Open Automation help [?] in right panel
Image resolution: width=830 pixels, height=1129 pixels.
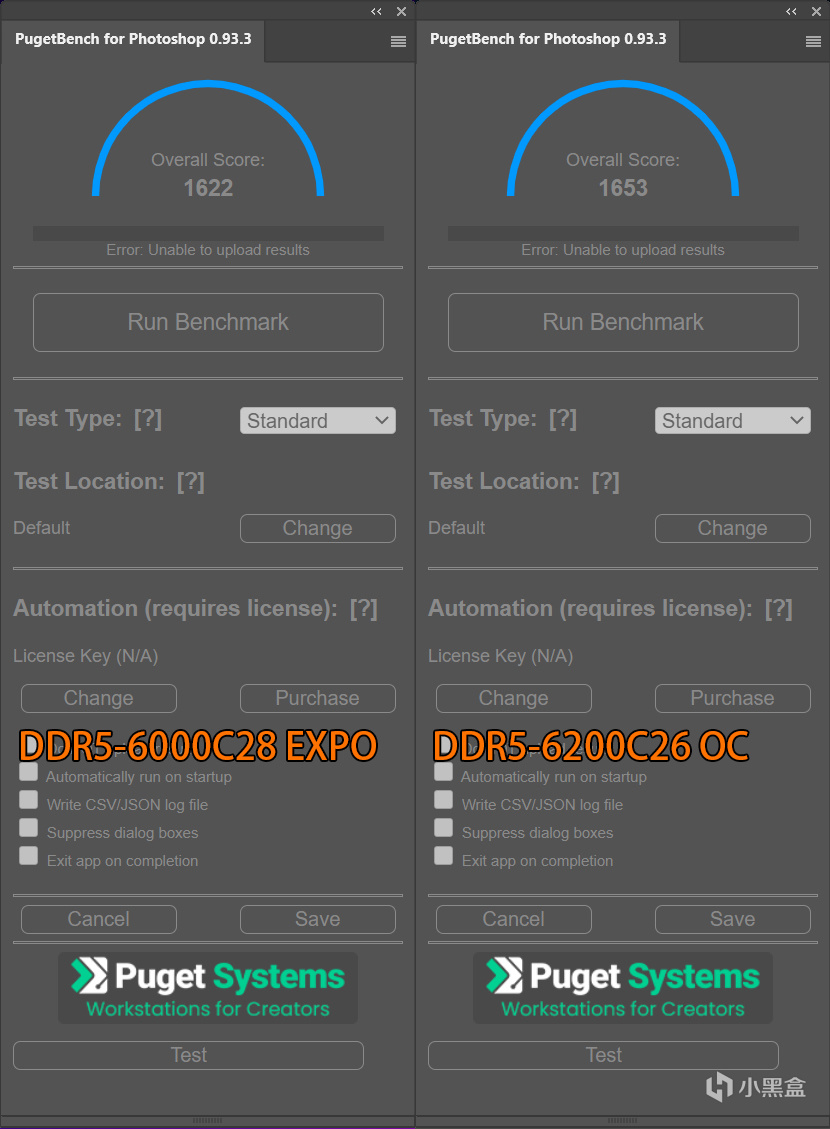pos(779,609)
